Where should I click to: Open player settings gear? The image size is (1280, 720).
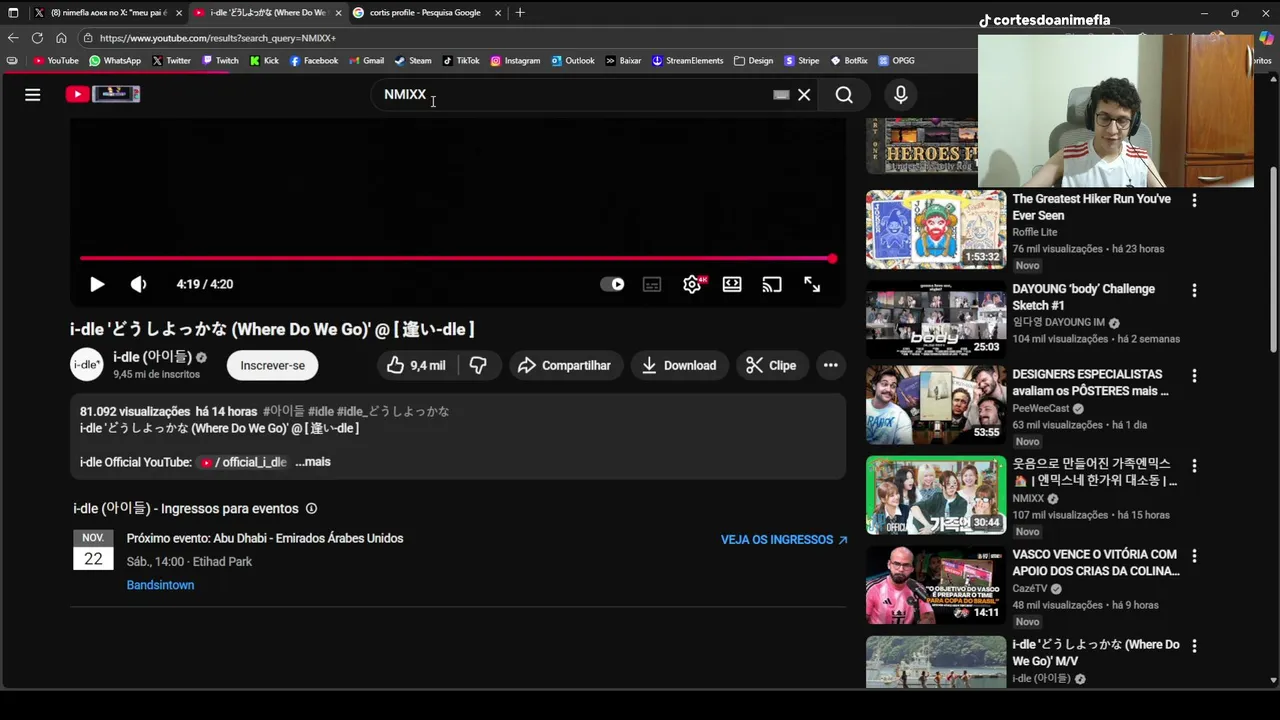[692, 284]
